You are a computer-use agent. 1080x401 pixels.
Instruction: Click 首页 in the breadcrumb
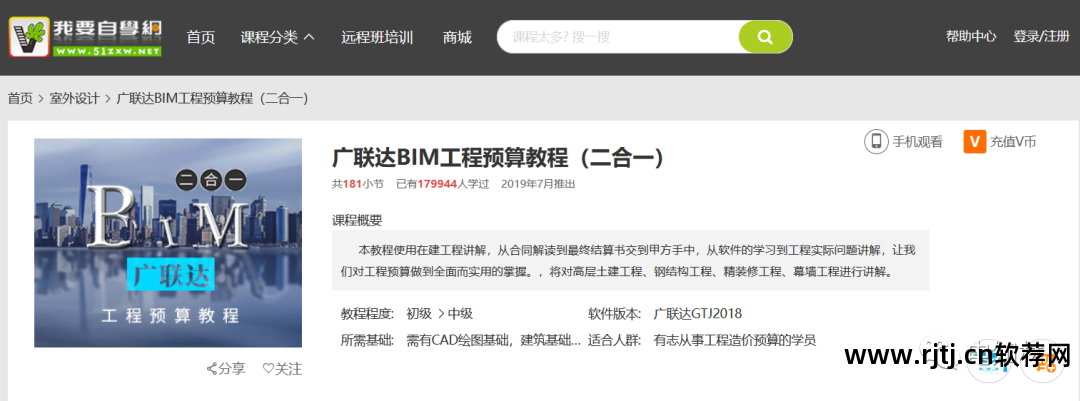[x=20, y=99]
